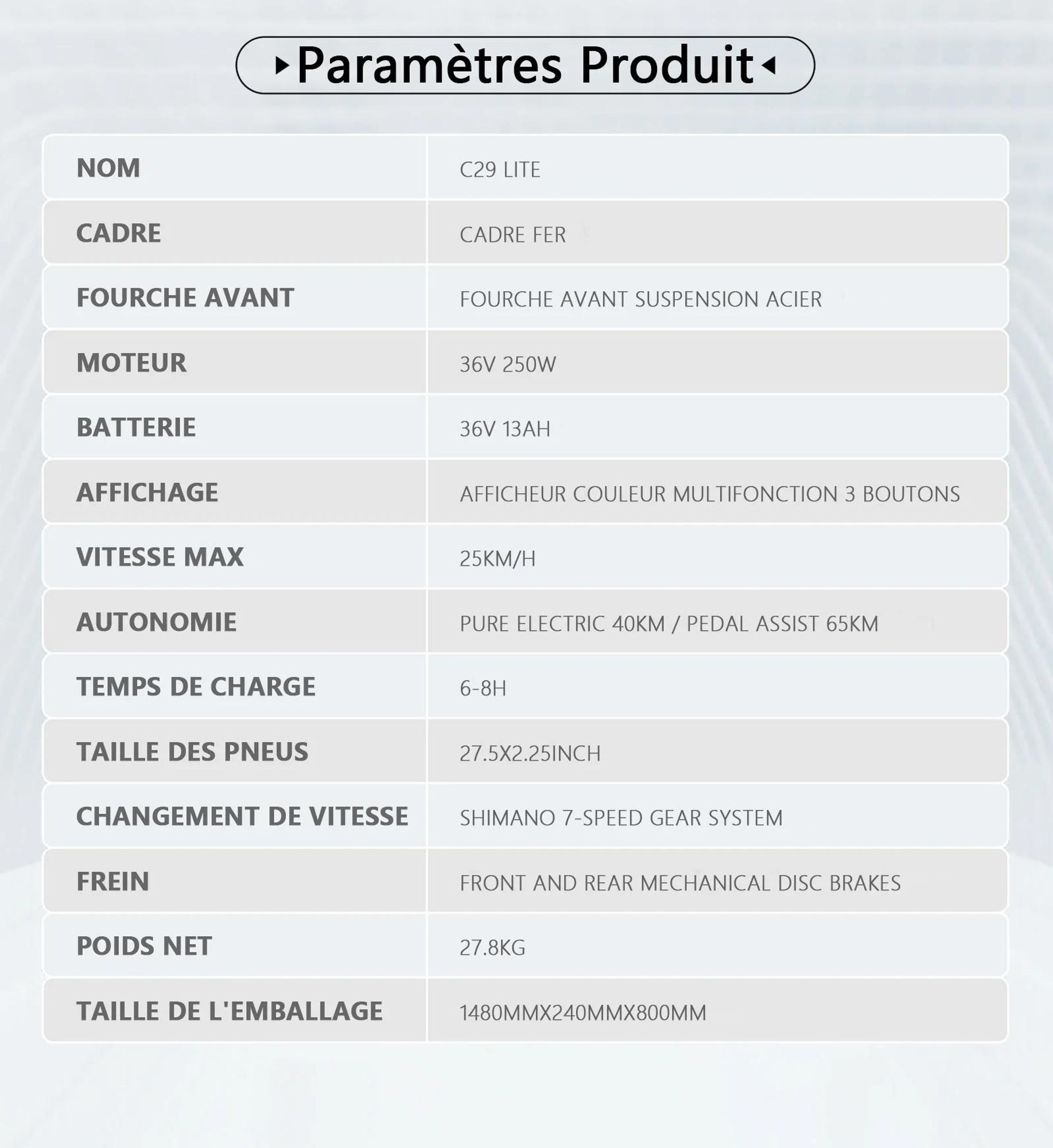
Task: Click the AFFICHAGE row label
Action: [x=147, y=492]
